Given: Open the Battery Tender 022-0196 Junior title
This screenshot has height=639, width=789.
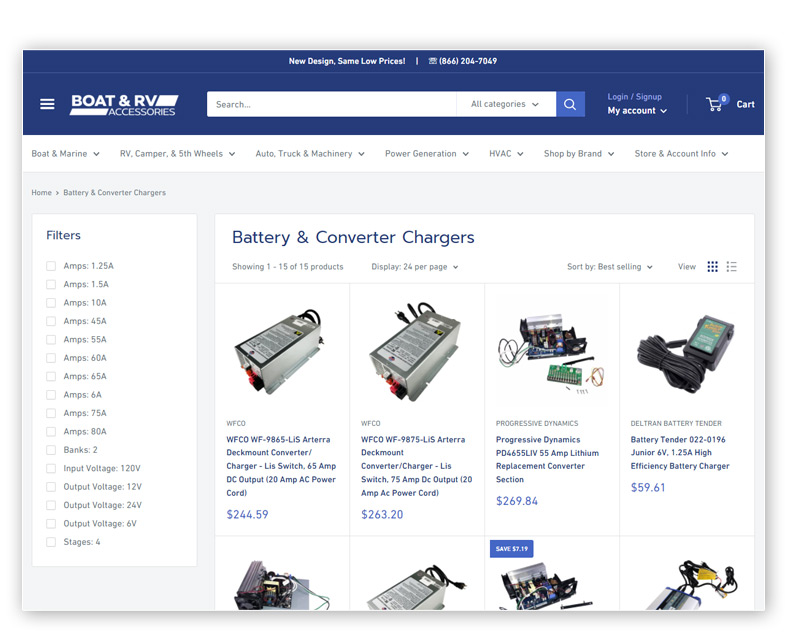Looking at the screenshot, I should pyautogui.click(x=680, y=453).
